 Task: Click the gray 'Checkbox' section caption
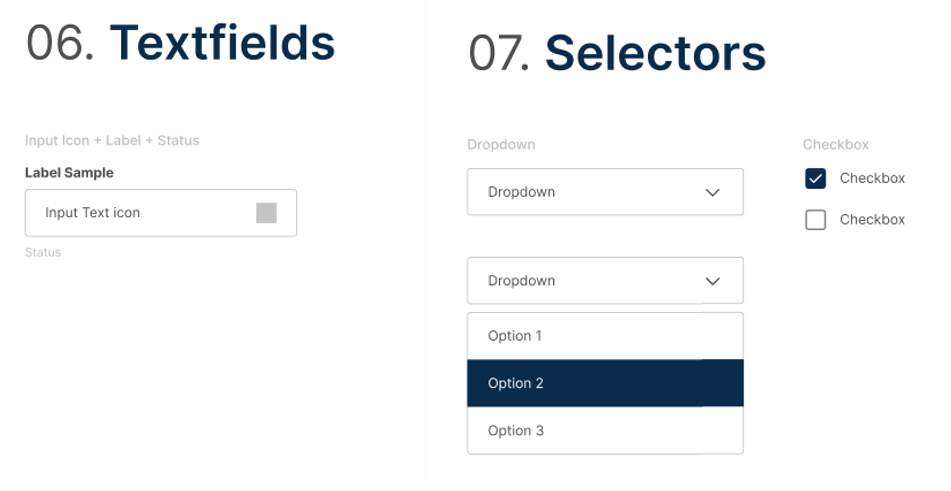click(x=835, y=145)
